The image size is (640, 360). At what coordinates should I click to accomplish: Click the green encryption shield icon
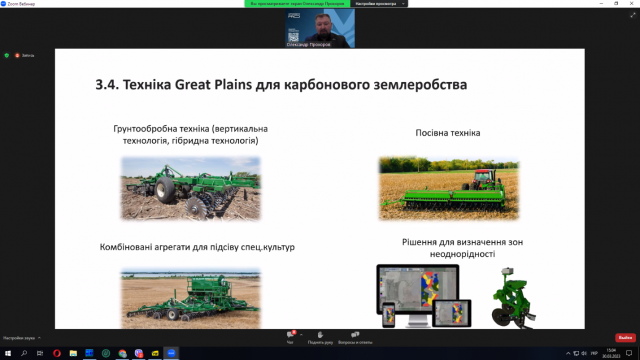(7, 55)
